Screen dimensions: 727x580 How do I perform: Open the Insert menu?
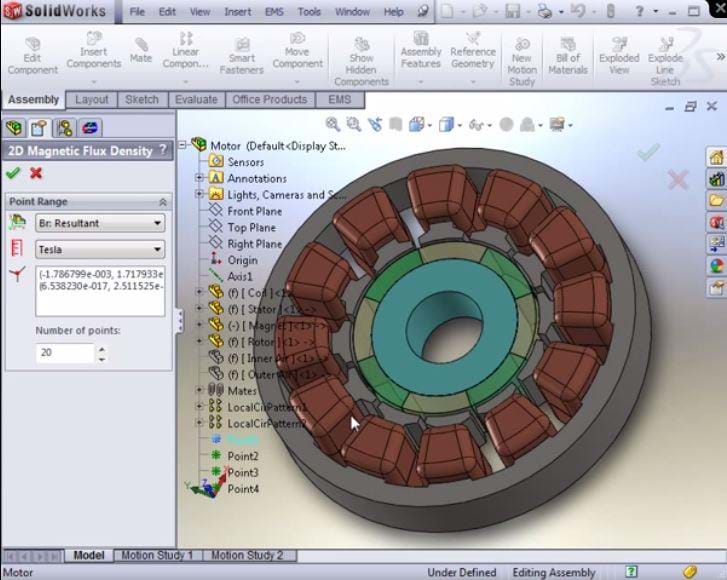[237, 12]
